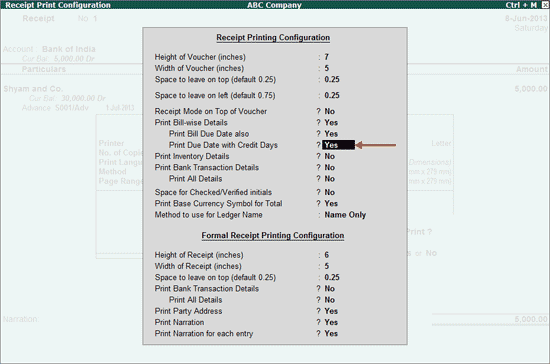The image size is (550, 364).
Task: Open Method to use for Ledger Name selector
Action: (345, 215)
